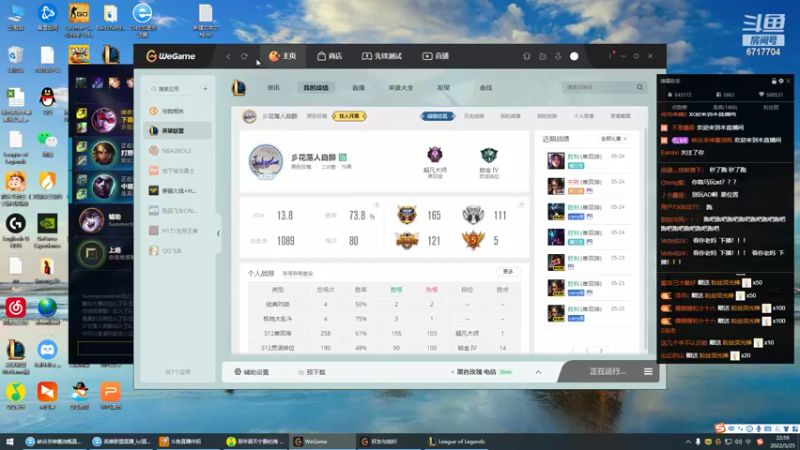Select H1Z1生存王者 in the sidebar
The image size is (800, 450).
click(178, 231)
